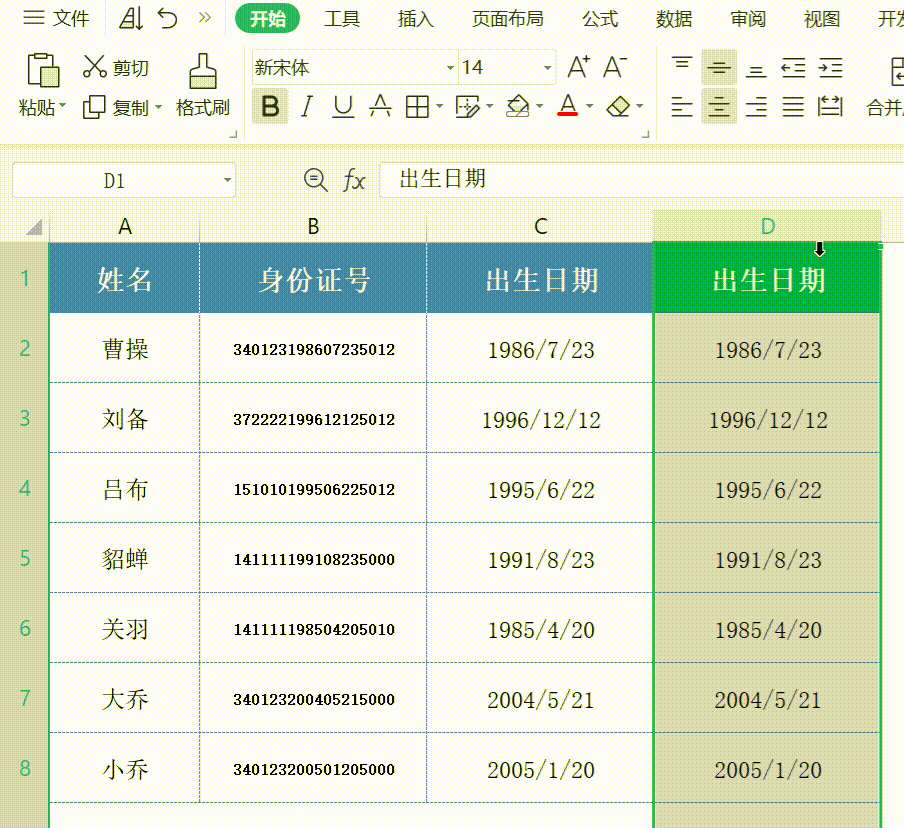Click the select-all corner triangle
The image size is (904, 828).
(x=35, y=227)
